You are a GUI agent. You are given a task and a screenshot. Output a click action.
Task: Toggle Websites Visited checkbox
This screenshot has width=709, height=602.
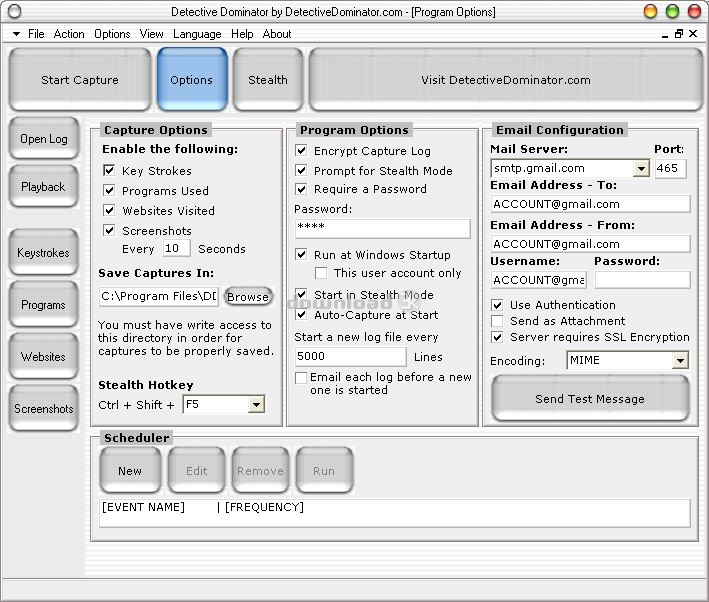[x=109, y=210]
